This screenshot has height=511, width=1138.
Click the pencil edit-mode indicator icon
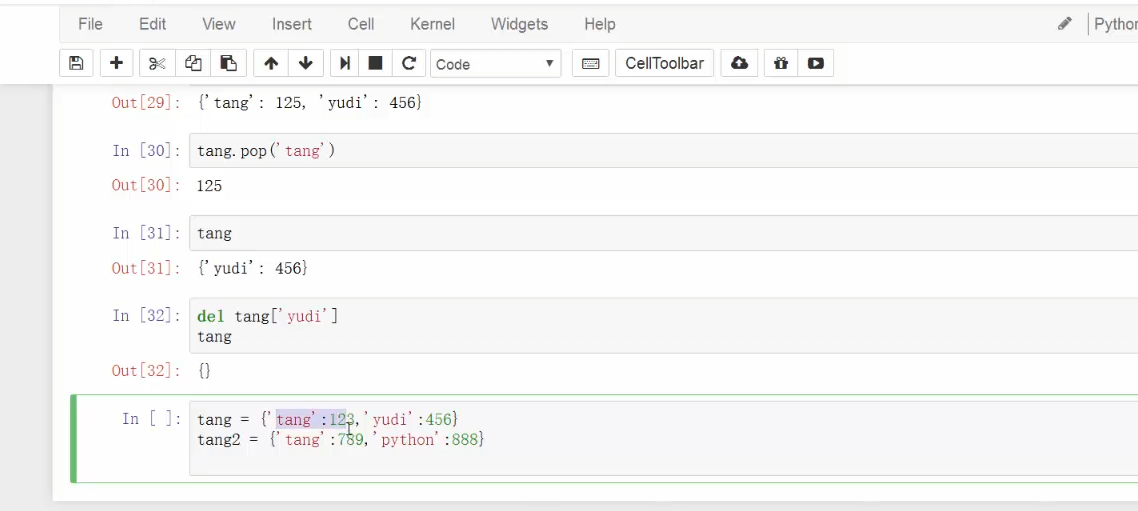(x=1064, y=24)
